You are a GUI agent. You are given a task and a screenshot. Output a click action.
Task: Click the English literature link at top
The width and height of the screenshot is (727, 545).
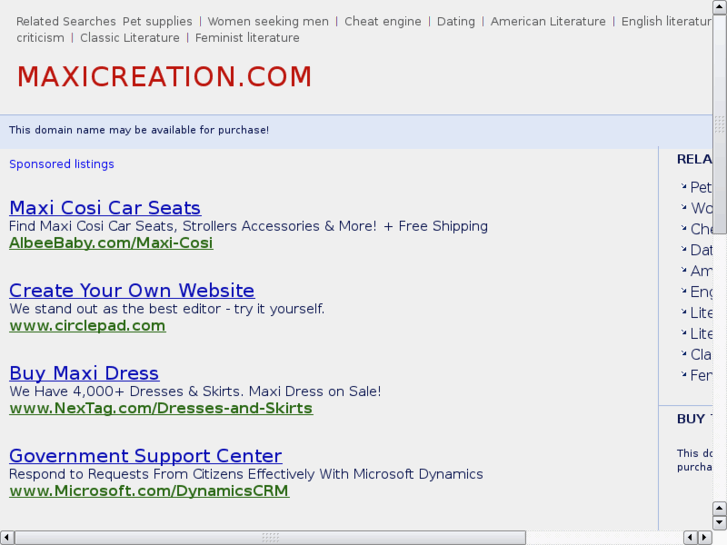pyautogui.click(x=667, y=22)
